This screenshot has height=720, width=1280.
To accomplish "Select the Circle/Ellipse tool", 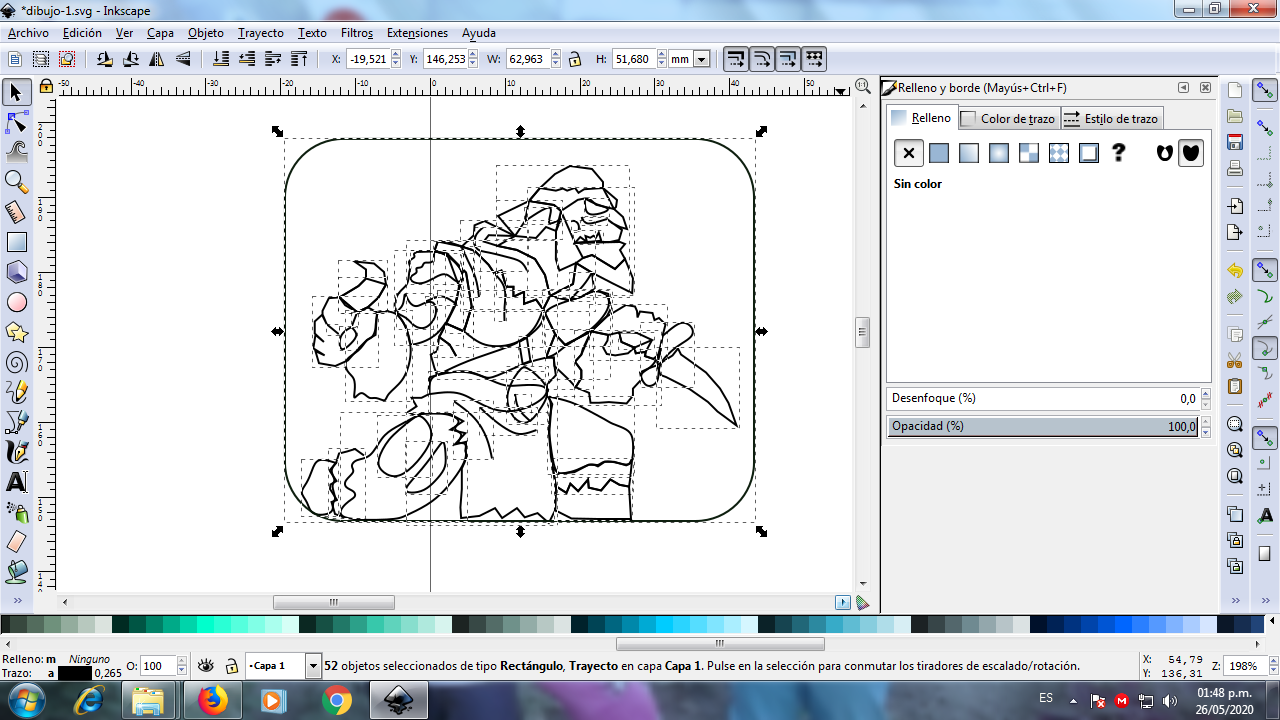I will (16, 302).
